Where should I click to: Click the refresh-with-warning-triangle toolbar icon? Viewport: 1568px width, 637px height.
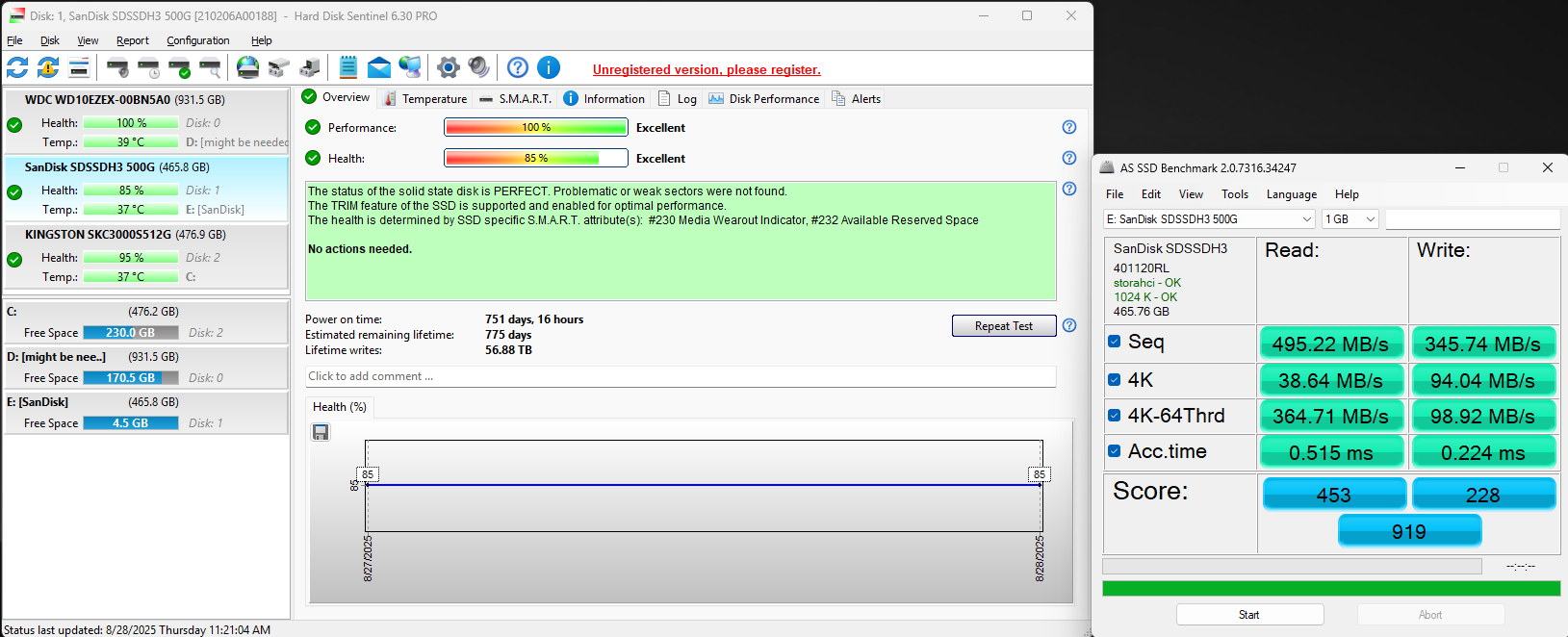tap(48, 67)
